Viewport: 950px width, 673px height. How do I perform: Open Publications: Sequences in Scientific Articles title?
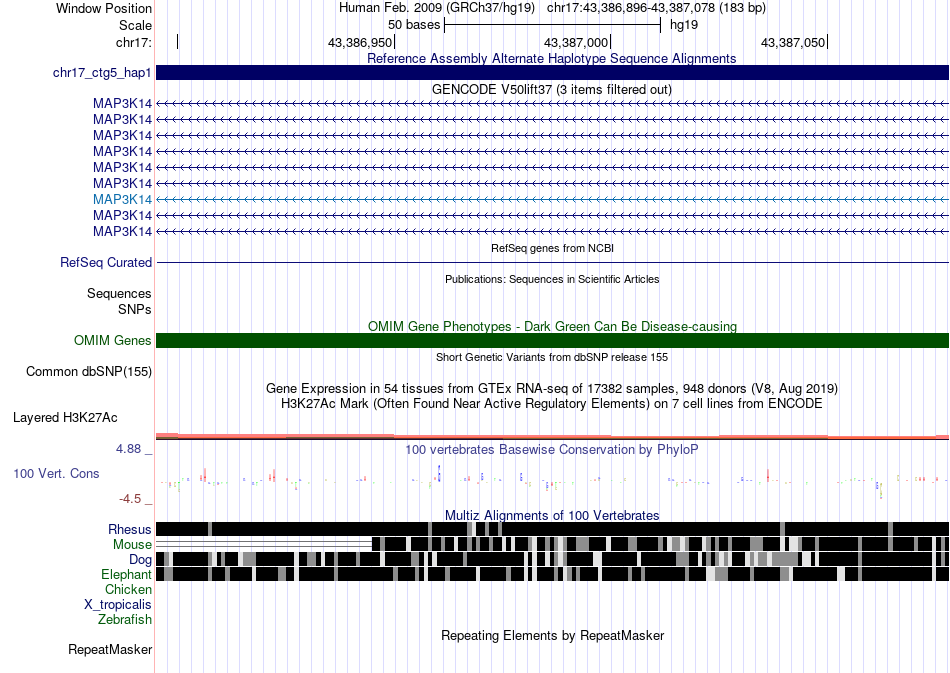(552, 279)
